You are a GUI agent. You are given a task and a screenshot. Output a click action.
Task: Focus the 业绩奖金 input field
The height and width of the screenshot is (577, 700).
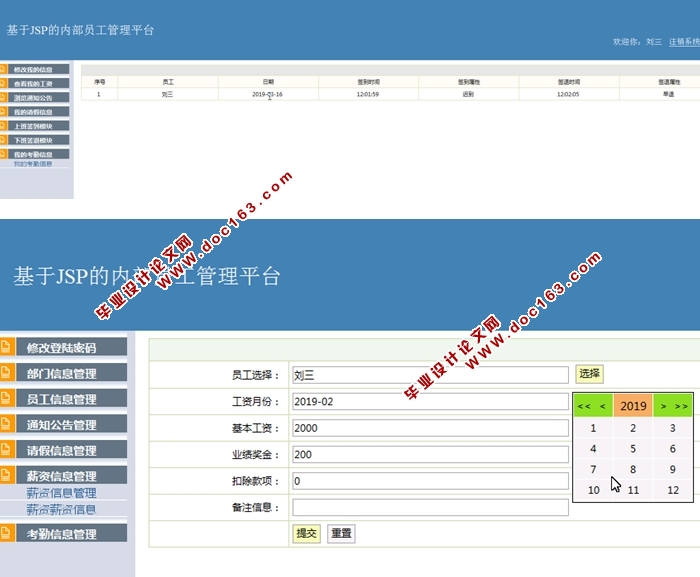click(430, 454)
